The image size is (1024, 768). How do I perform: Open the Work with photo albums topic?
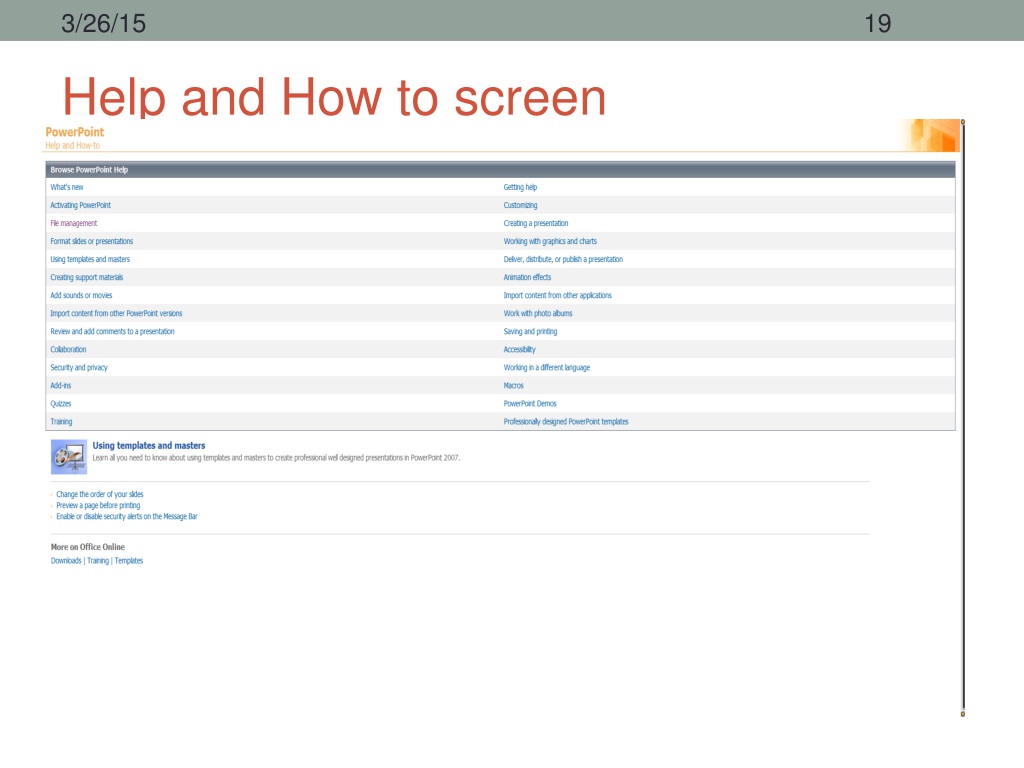537,313
